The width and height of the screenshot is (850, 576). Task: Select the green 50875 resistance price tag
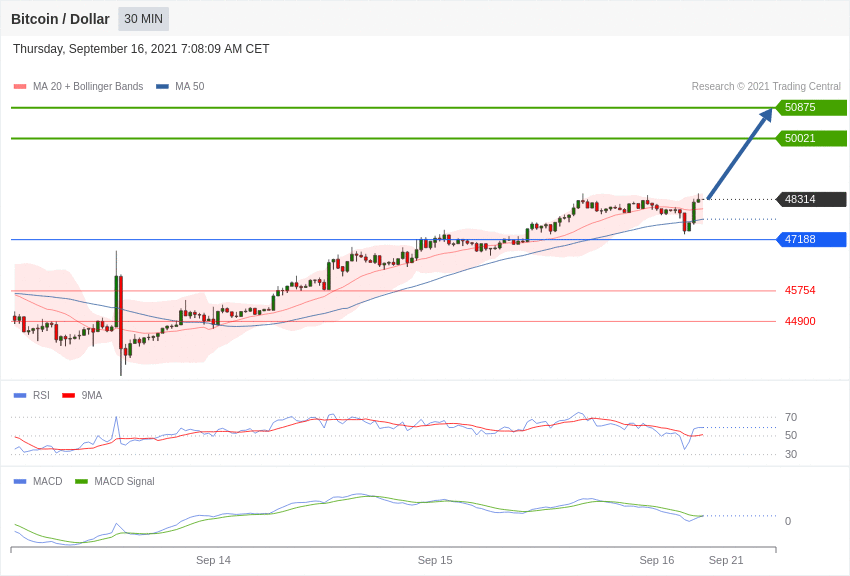coord(811,108)
